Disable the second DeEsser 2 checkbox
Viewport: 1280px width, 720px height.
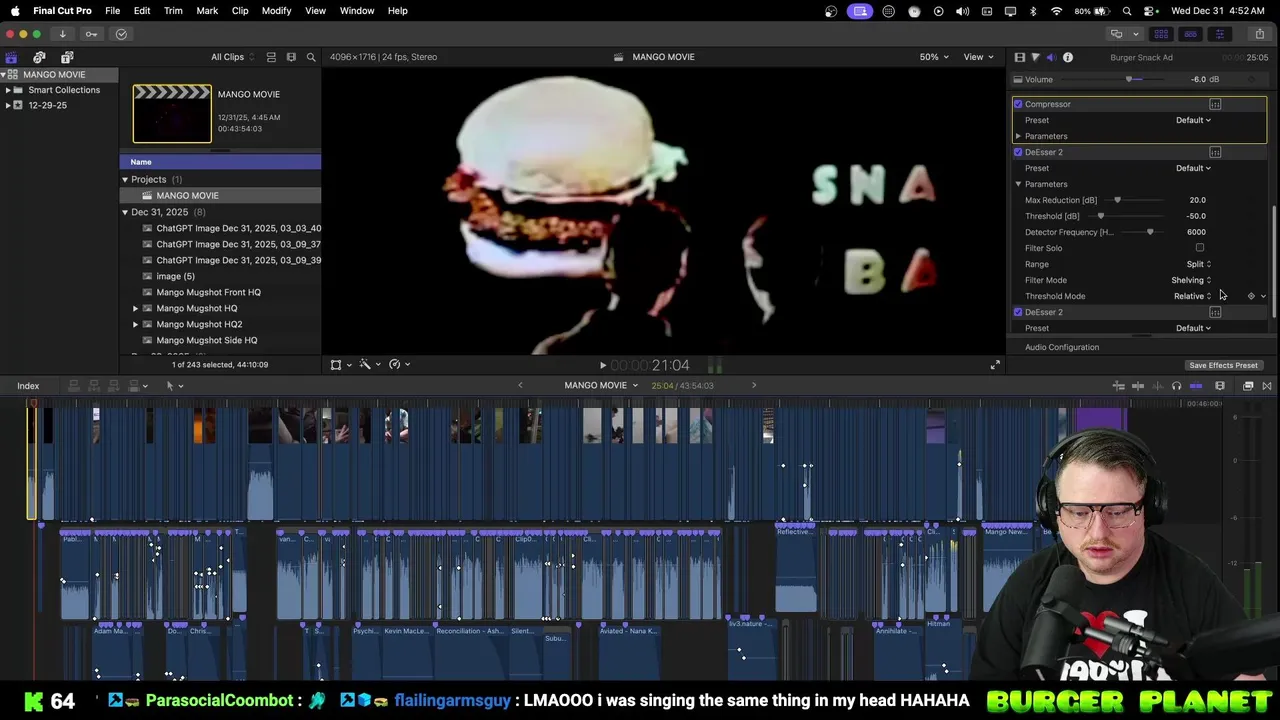click(x=1018, y=312)
